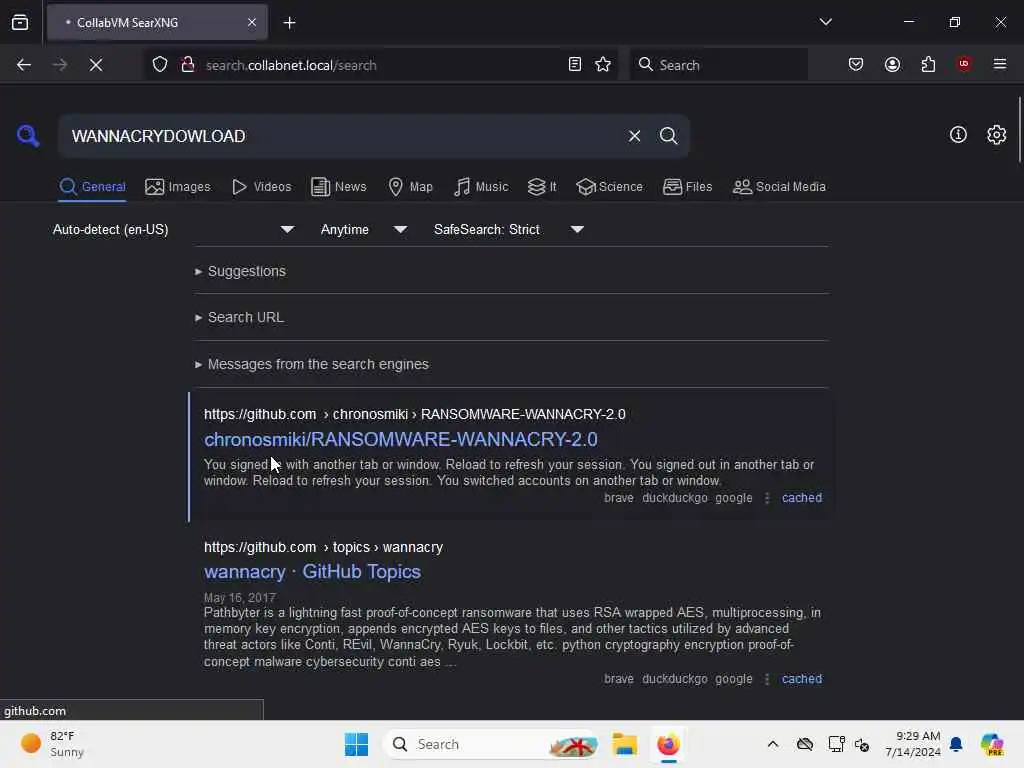Image resolution: width=1024 pixels, height=768 pixels.
Task: Clear the search query with the X
Action: click(634, 136)
